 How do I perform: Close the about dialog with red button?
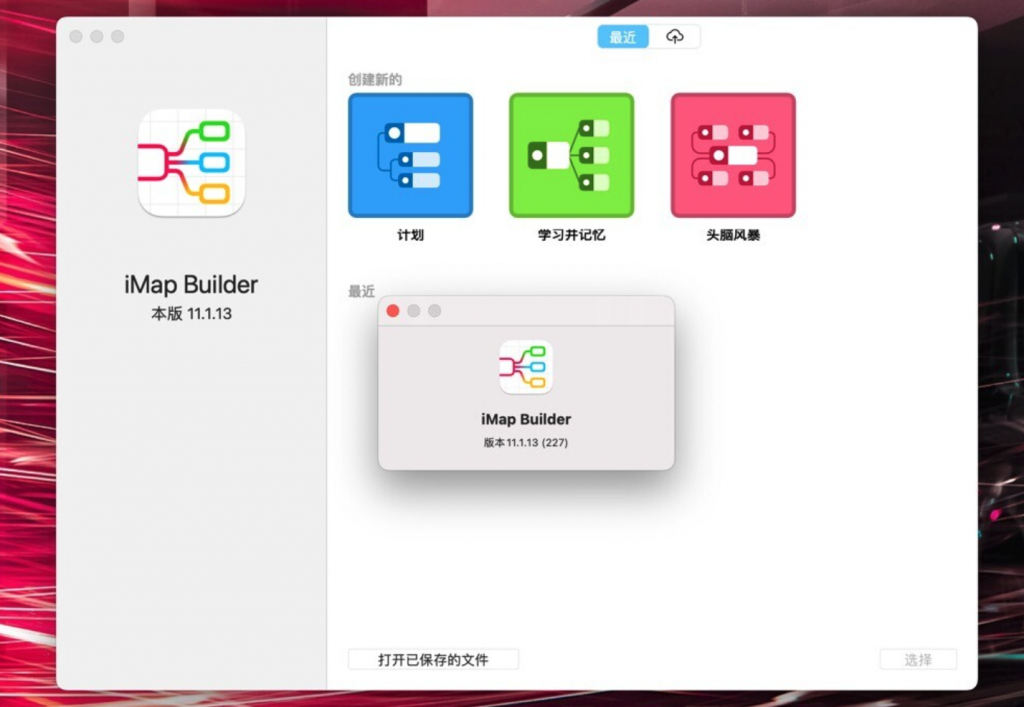coord(393,311)
